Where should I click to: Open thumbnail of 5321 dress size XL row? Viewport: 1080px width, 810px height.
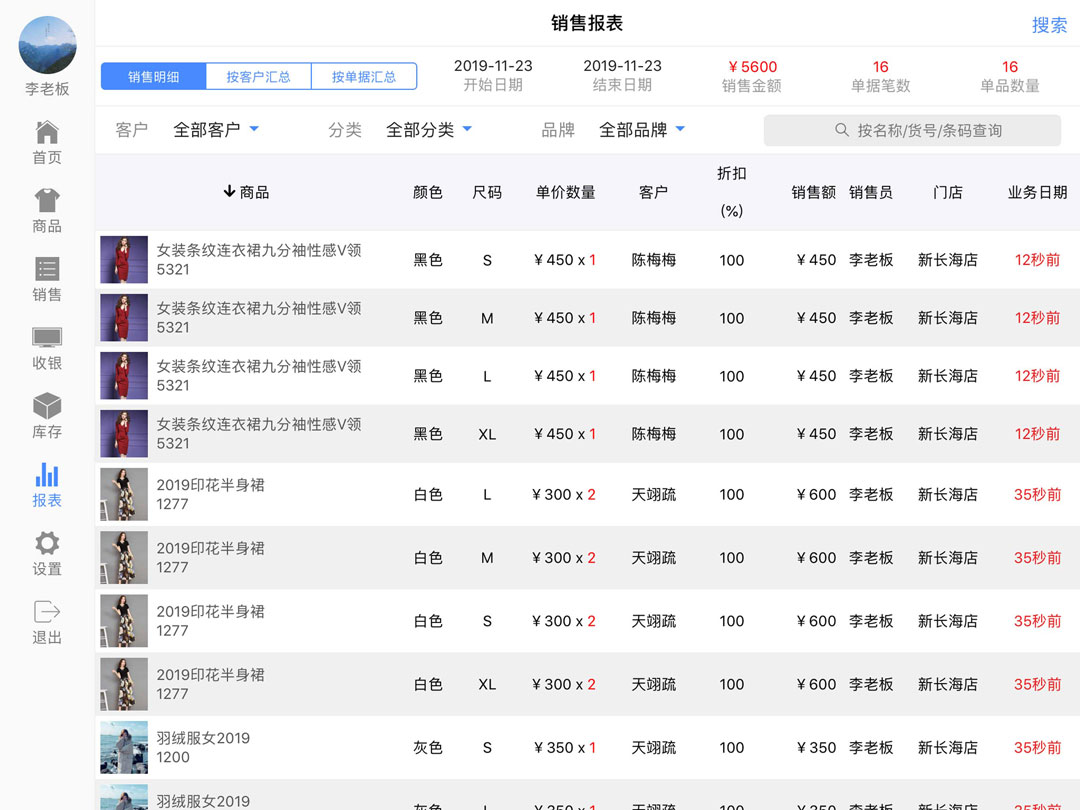click(124, 434)
